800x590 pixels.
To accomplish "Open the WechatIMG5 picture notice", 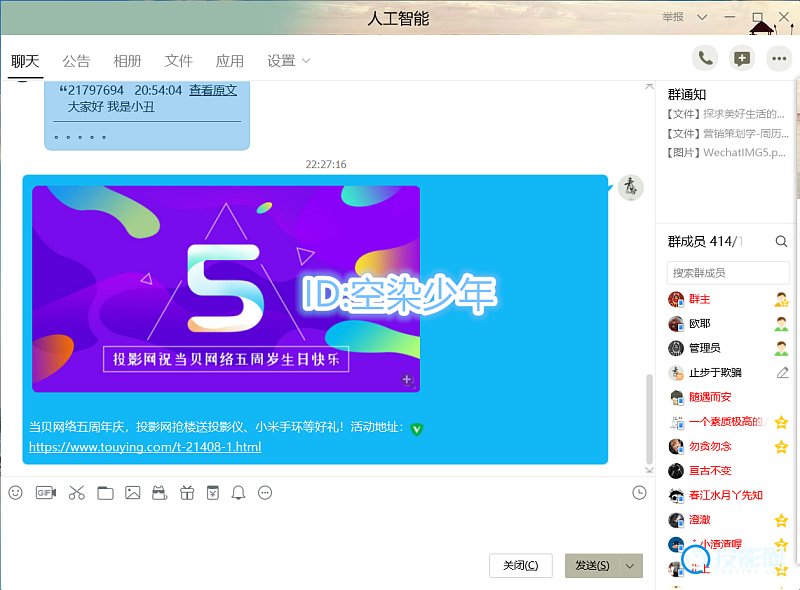I will click(x=727, y=153).
